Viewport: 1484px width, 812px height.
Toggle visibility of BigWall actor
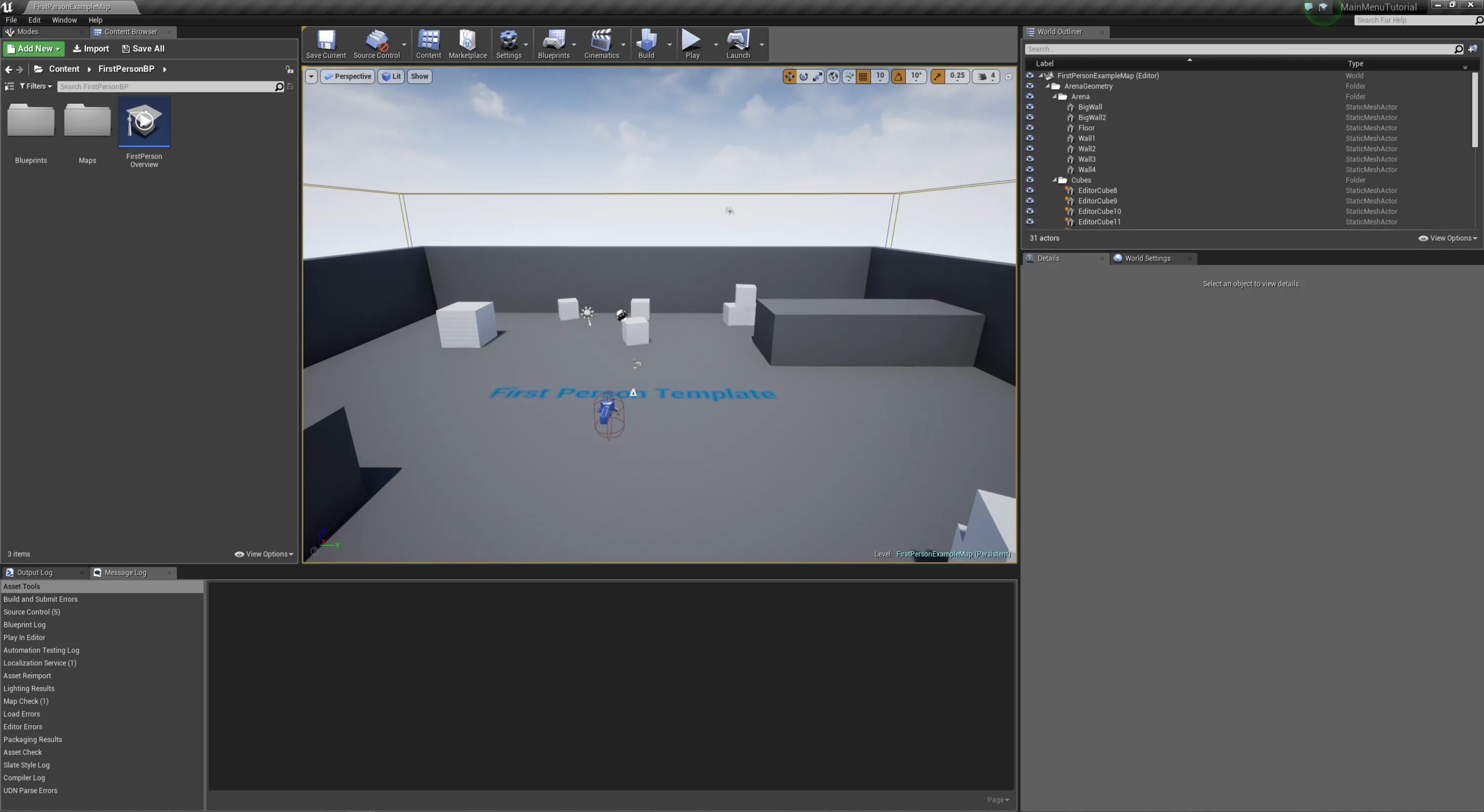1030,106
